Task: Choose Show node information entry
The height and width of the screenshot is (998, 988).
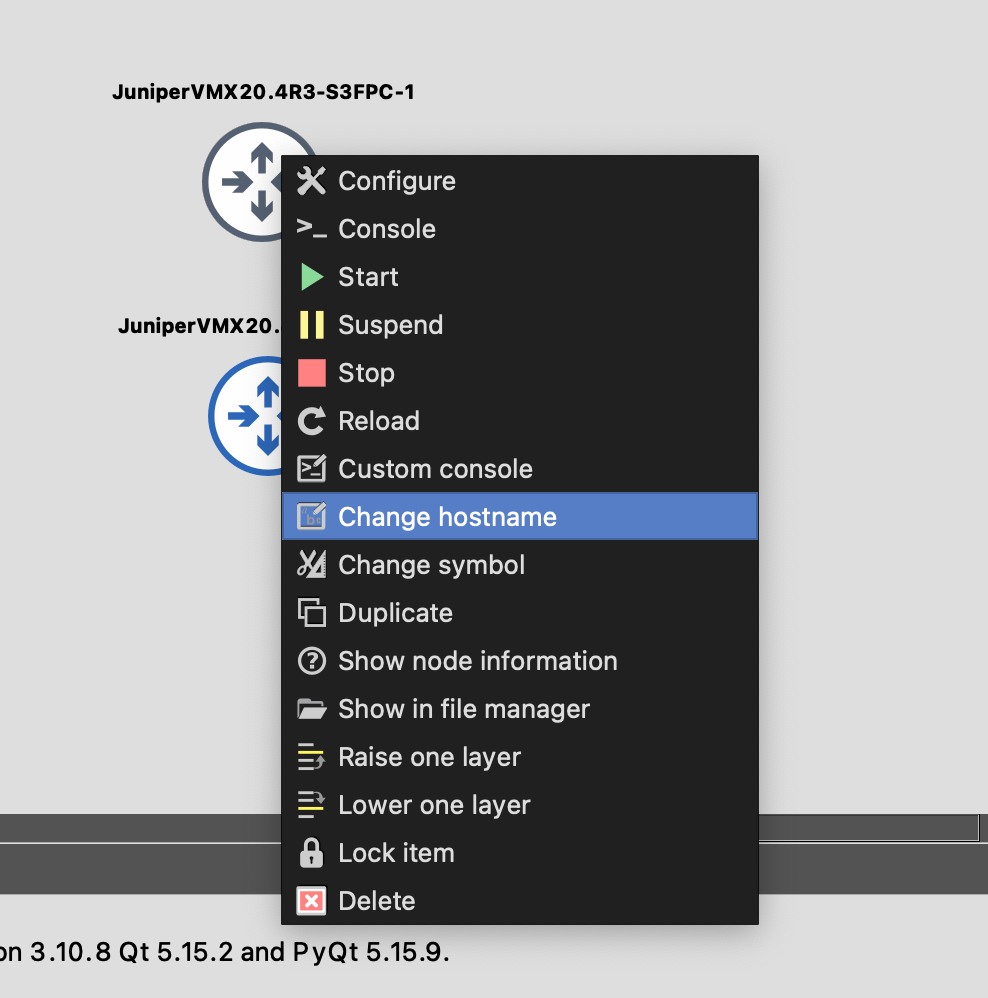Action: 520,661
